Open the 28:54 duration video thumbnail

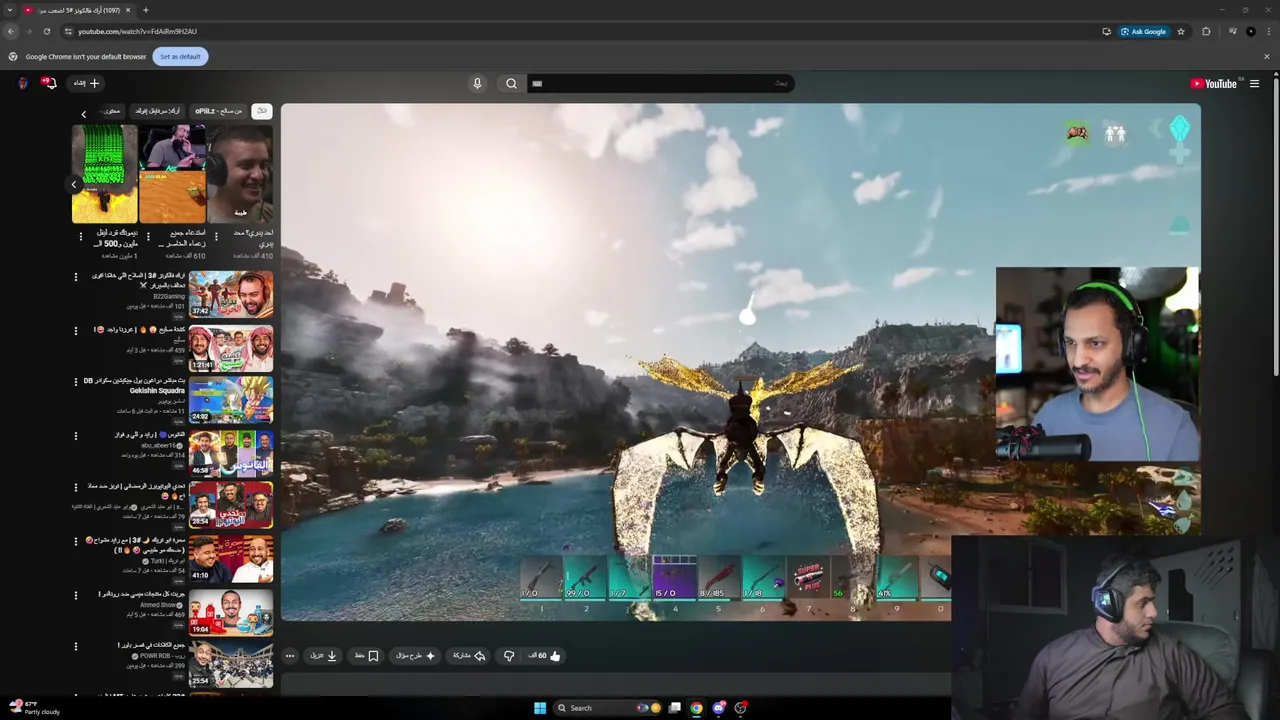pos(231,505)
